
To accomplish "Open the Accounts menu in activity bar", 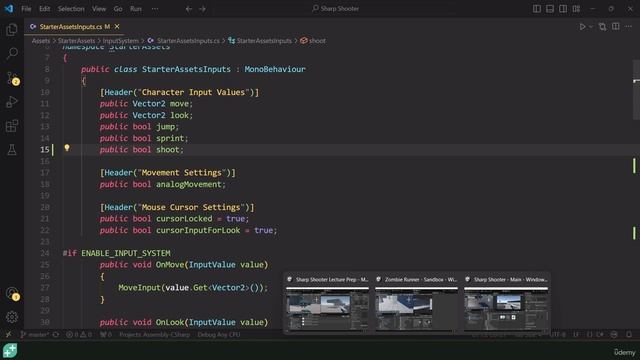I will tap(12, 293).
